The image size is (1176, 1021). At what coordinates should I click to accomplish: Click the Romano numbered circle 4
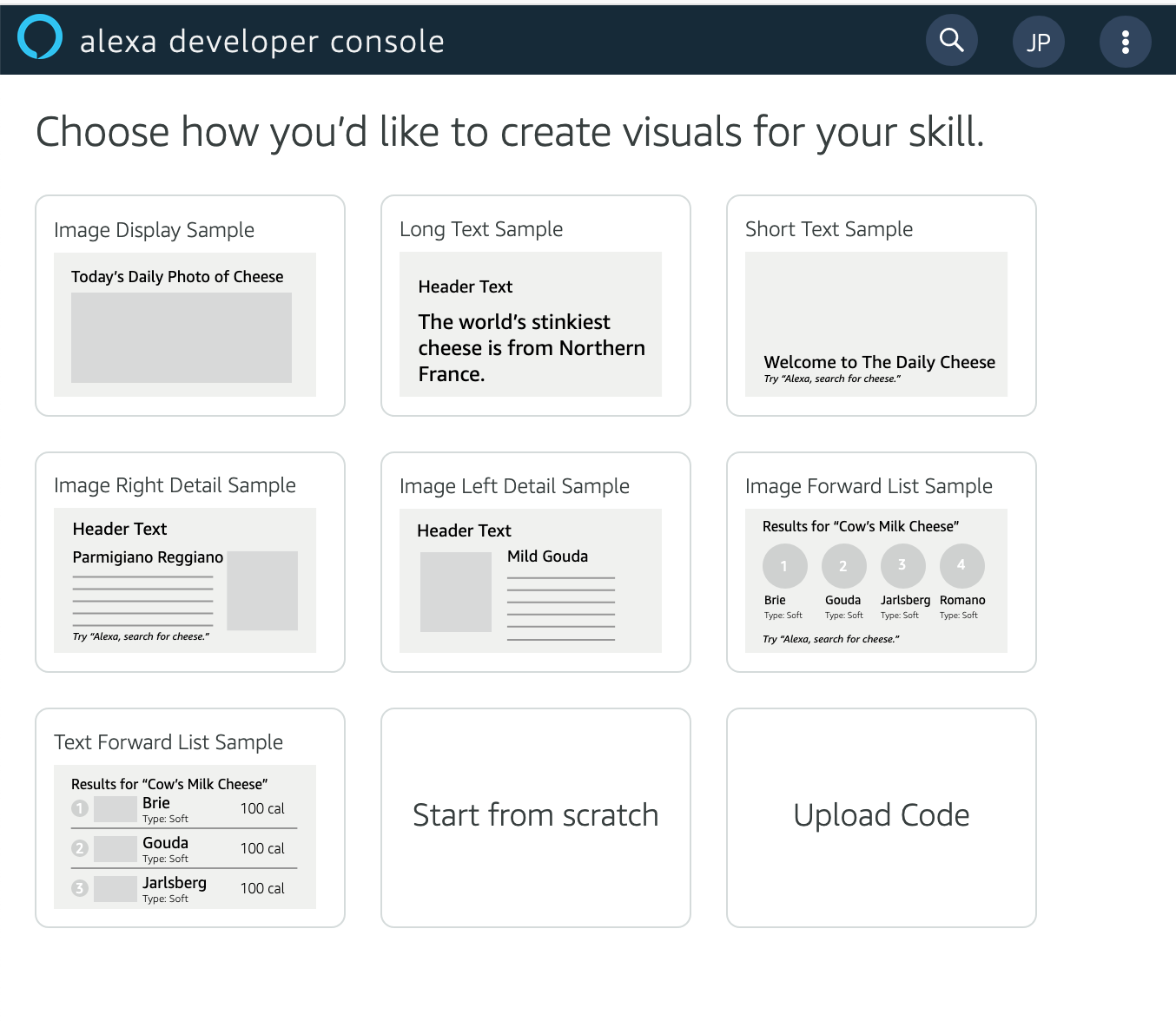click(961, 565)
